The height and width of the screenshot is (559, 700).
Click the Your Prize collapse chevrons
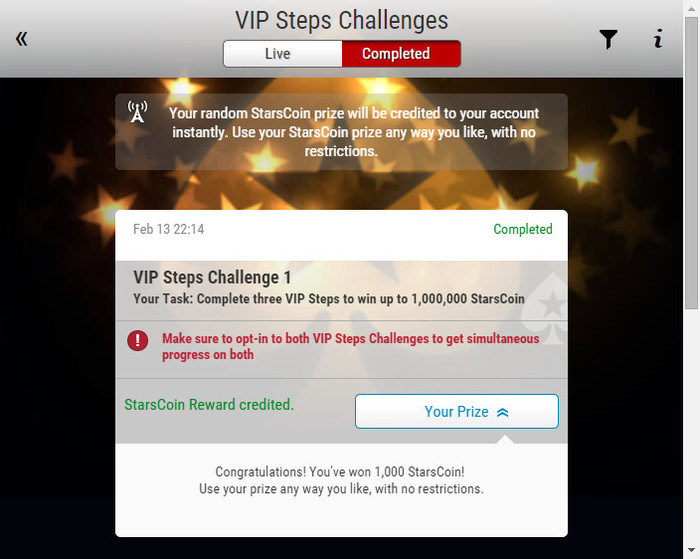tap(503, 412)
